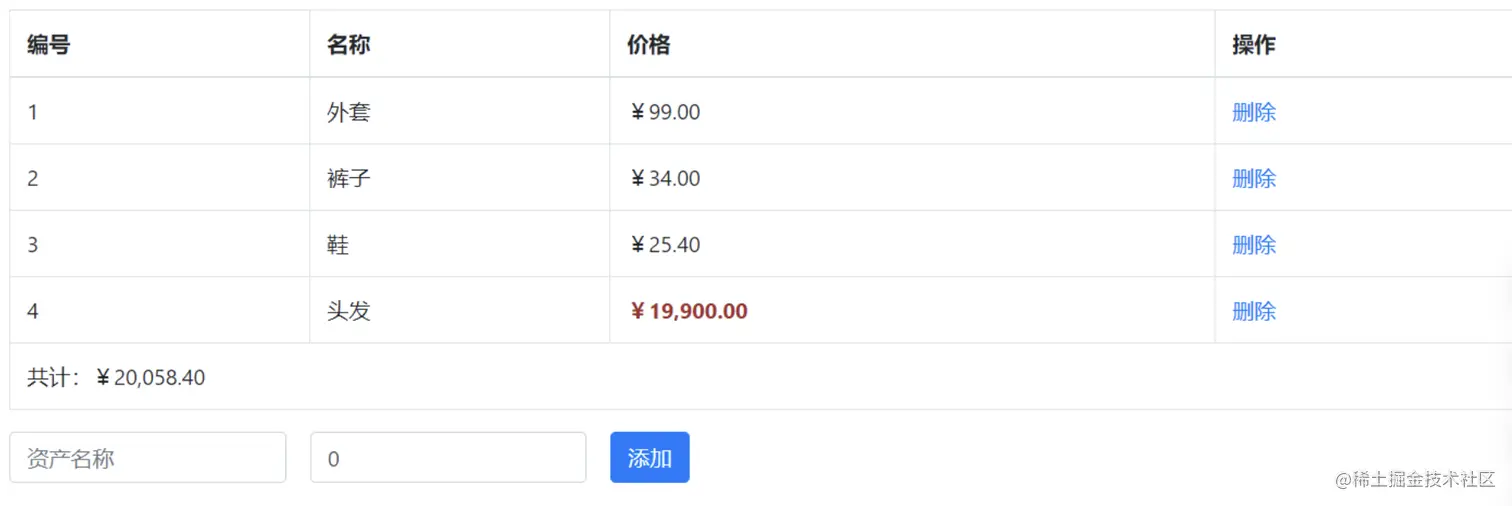The height and width of the screenshot is (506, 1512).
Task: Delete the 外套 row
Action: pyautogui.click(x=1254, y=112)
